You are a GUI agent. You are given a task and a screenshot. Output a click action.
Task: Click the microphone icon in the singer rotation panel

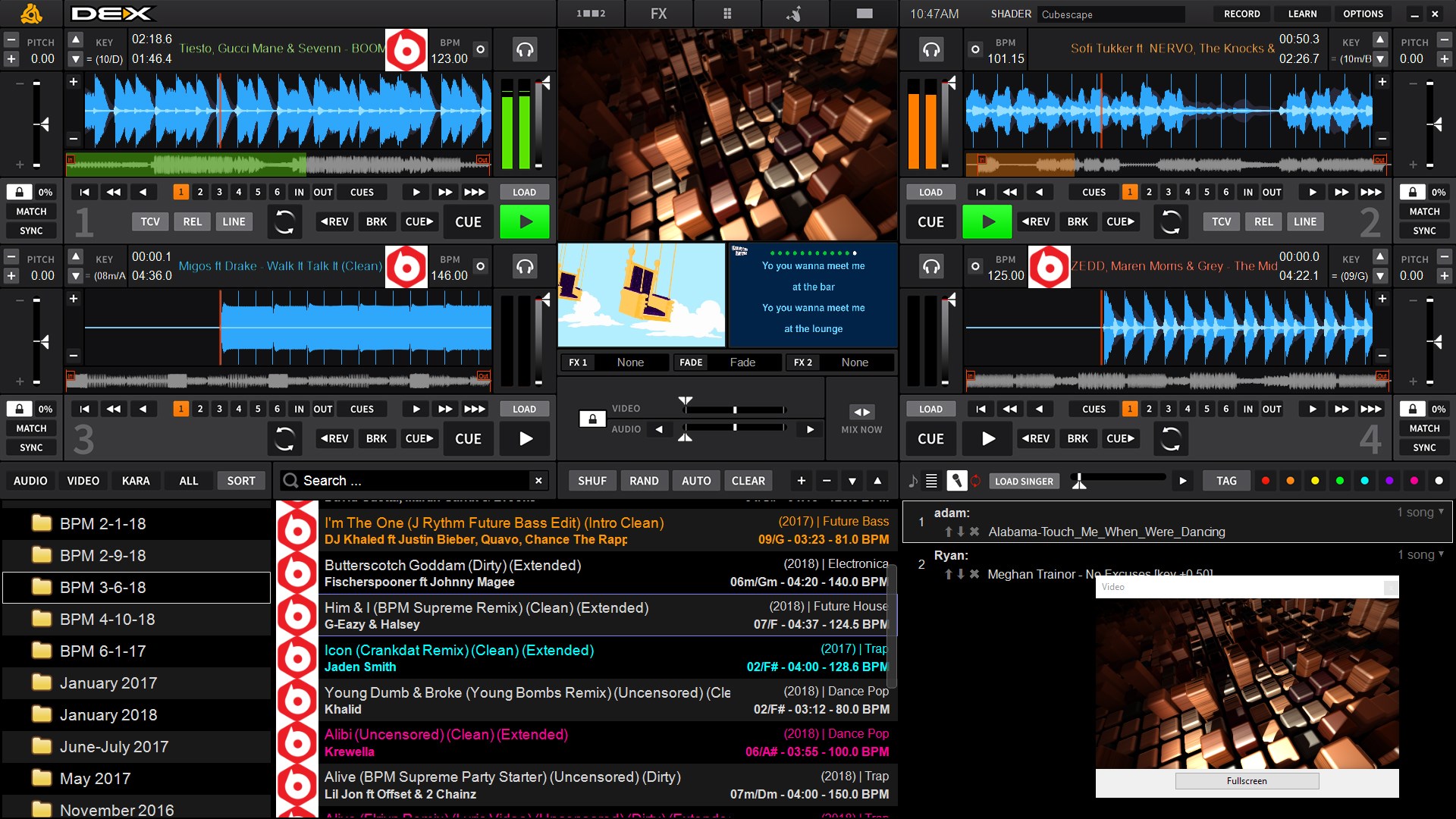tap(957, 480)
